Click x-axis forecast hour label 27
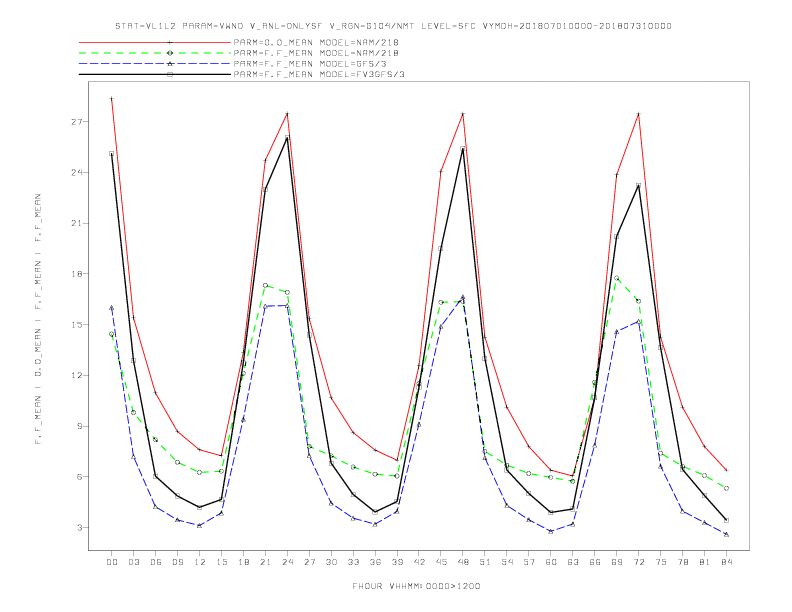Image resolution: width=792 pixels, height=612 pixels. click(309, 562)
